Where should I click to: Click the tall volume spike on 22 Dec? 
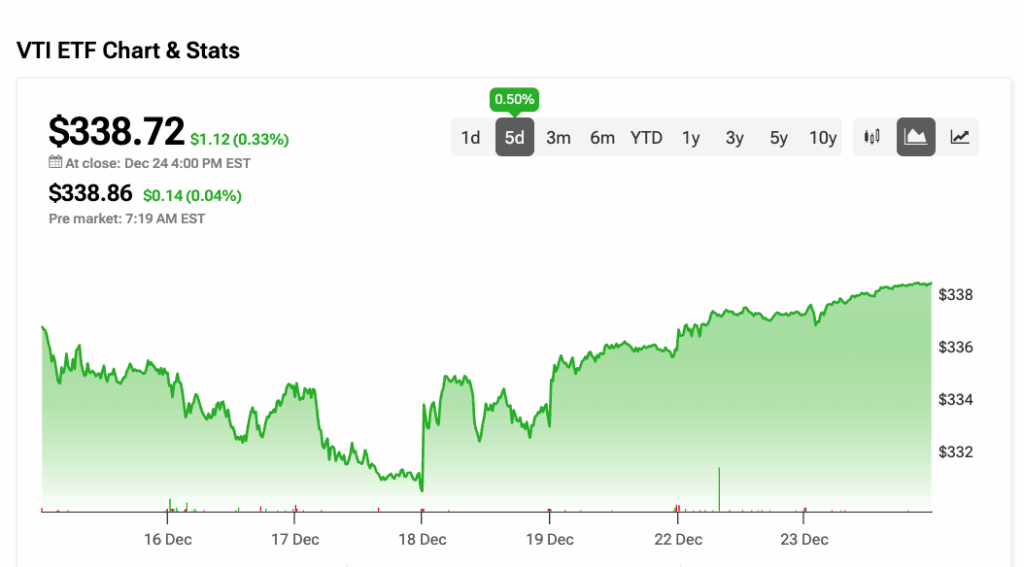[719, 489]
